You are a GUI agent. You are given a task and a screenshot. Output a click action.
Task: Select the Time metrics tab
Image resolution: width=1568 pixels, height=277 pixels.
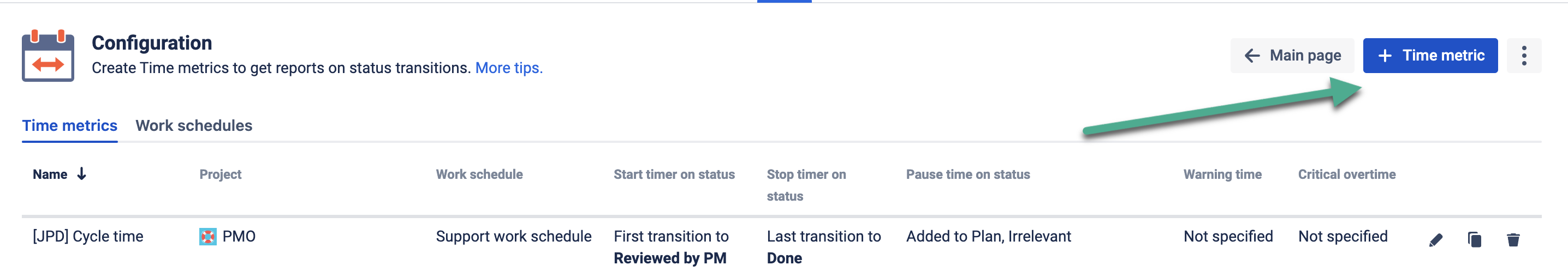pyautogui.click(x=69, y=126)
